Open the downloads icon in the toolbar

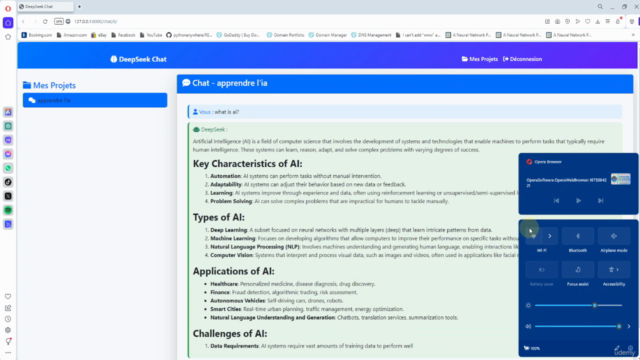(x=598, y=22)
